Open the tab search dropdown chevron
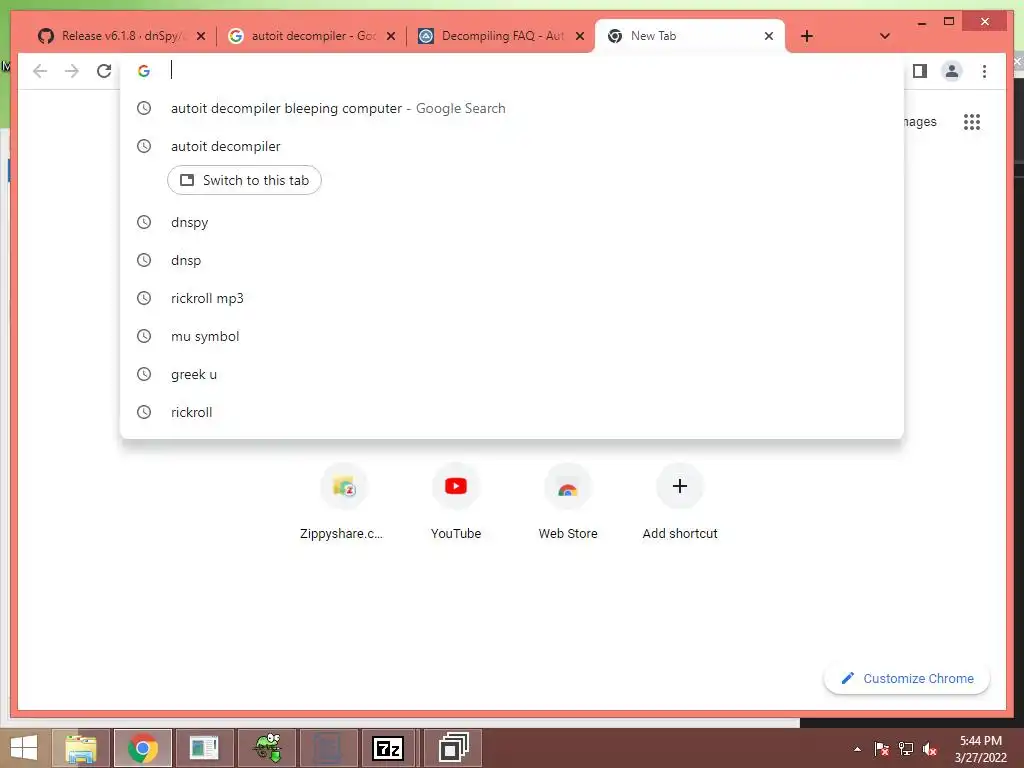This screenshot has width=1024, height=768. click(x=885, y=36)
